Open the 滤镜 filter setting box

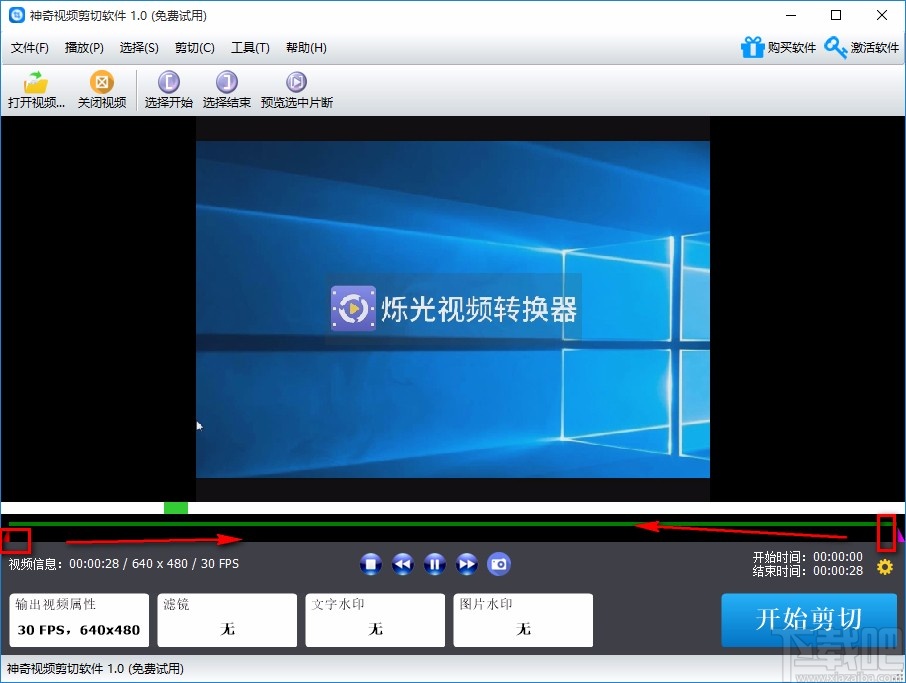pyautogui.click(x=227, y=620)
